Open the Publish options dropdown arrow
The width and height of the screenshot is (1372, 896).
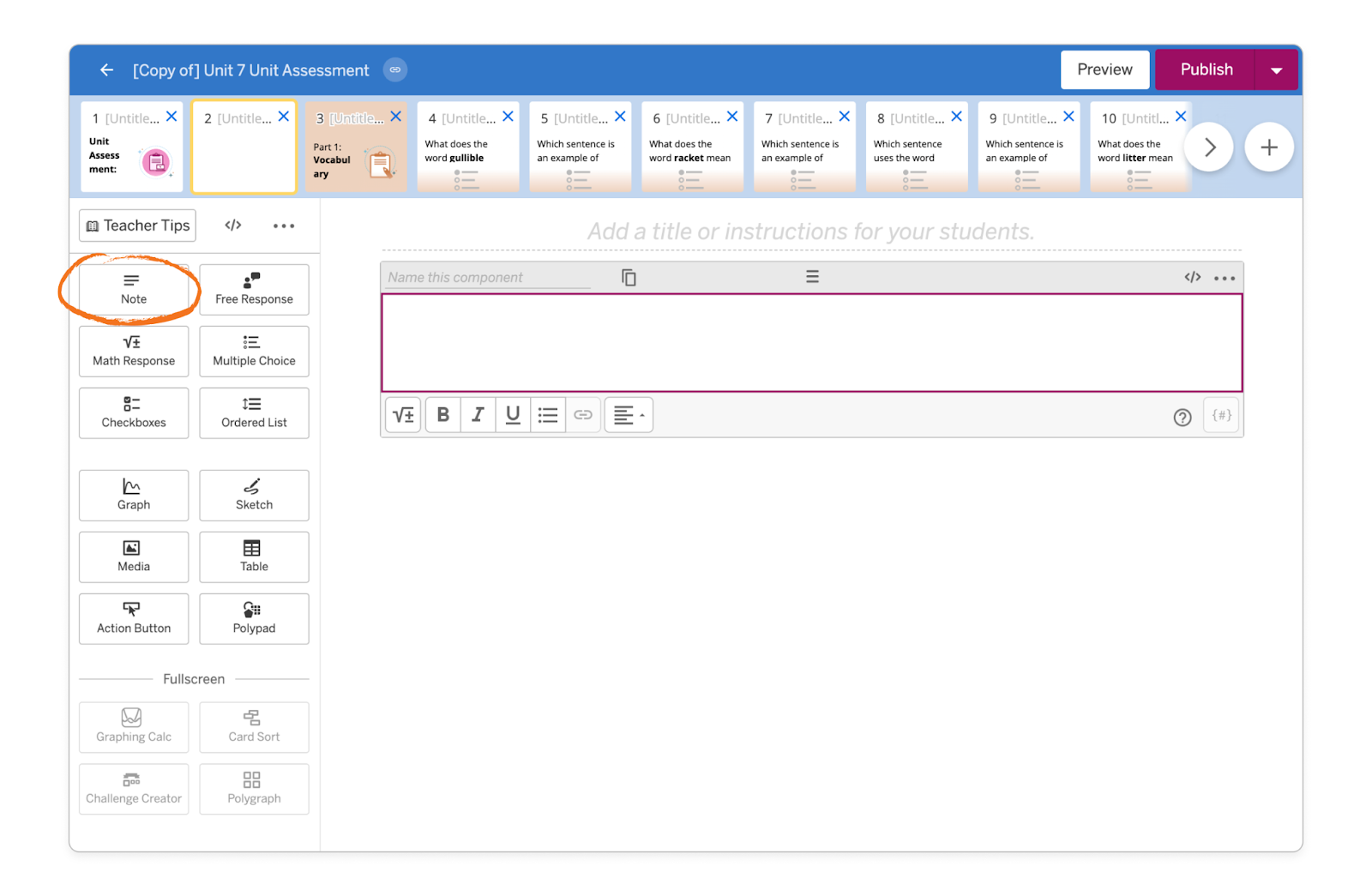(x=1277, y=69)
